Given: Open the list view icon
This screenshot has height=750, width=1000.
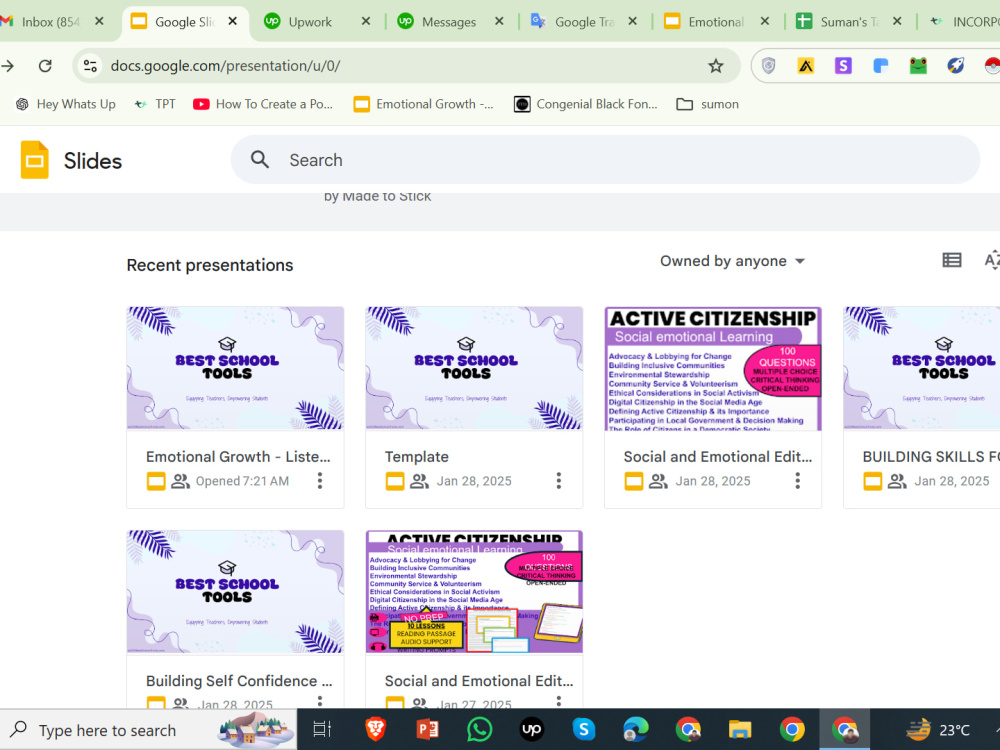Looking at the screenshot, I should click(x=952, y=260).
